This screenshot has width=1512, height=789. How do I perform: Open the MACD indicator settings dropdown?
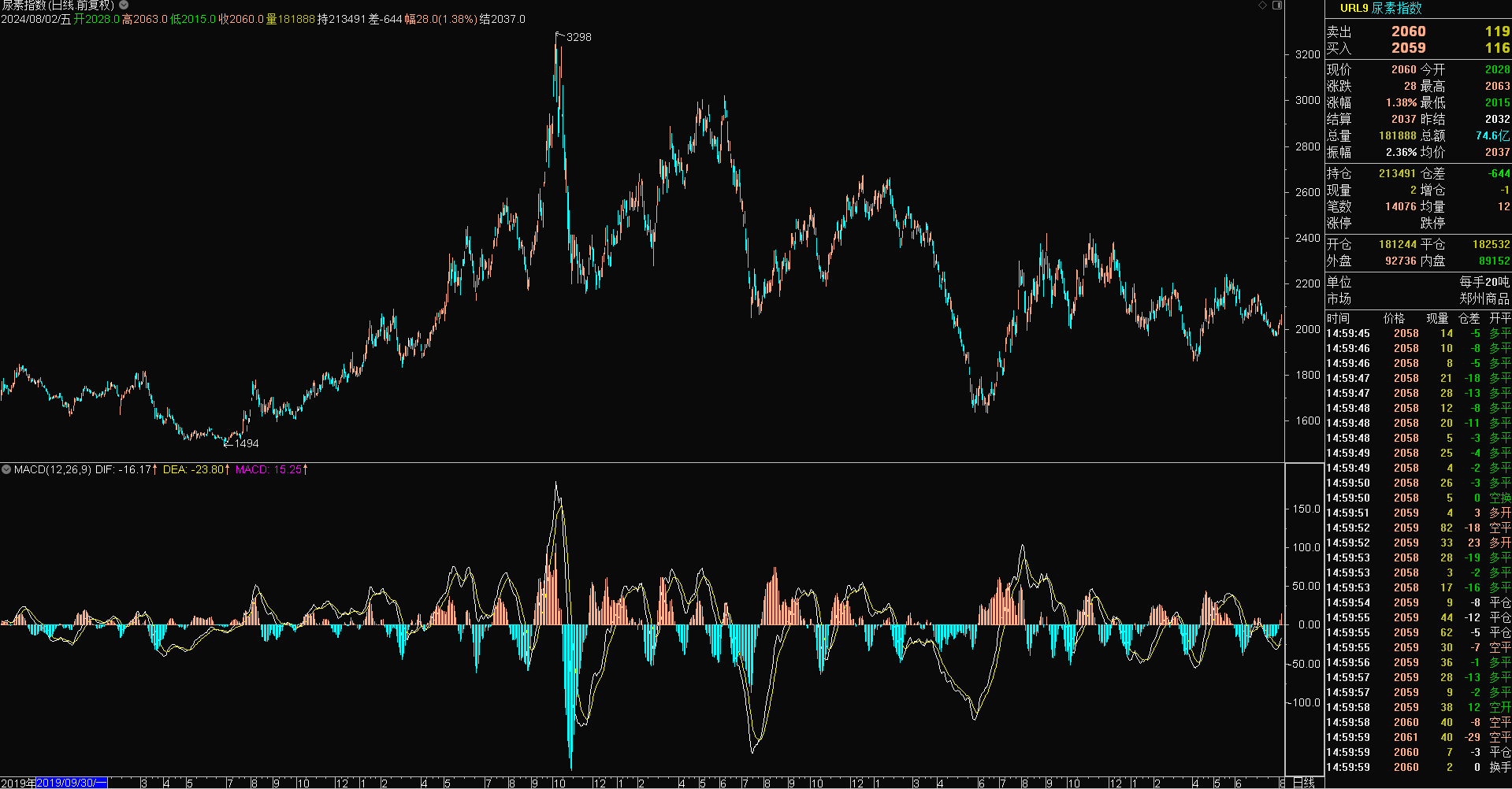click(6, 469)
